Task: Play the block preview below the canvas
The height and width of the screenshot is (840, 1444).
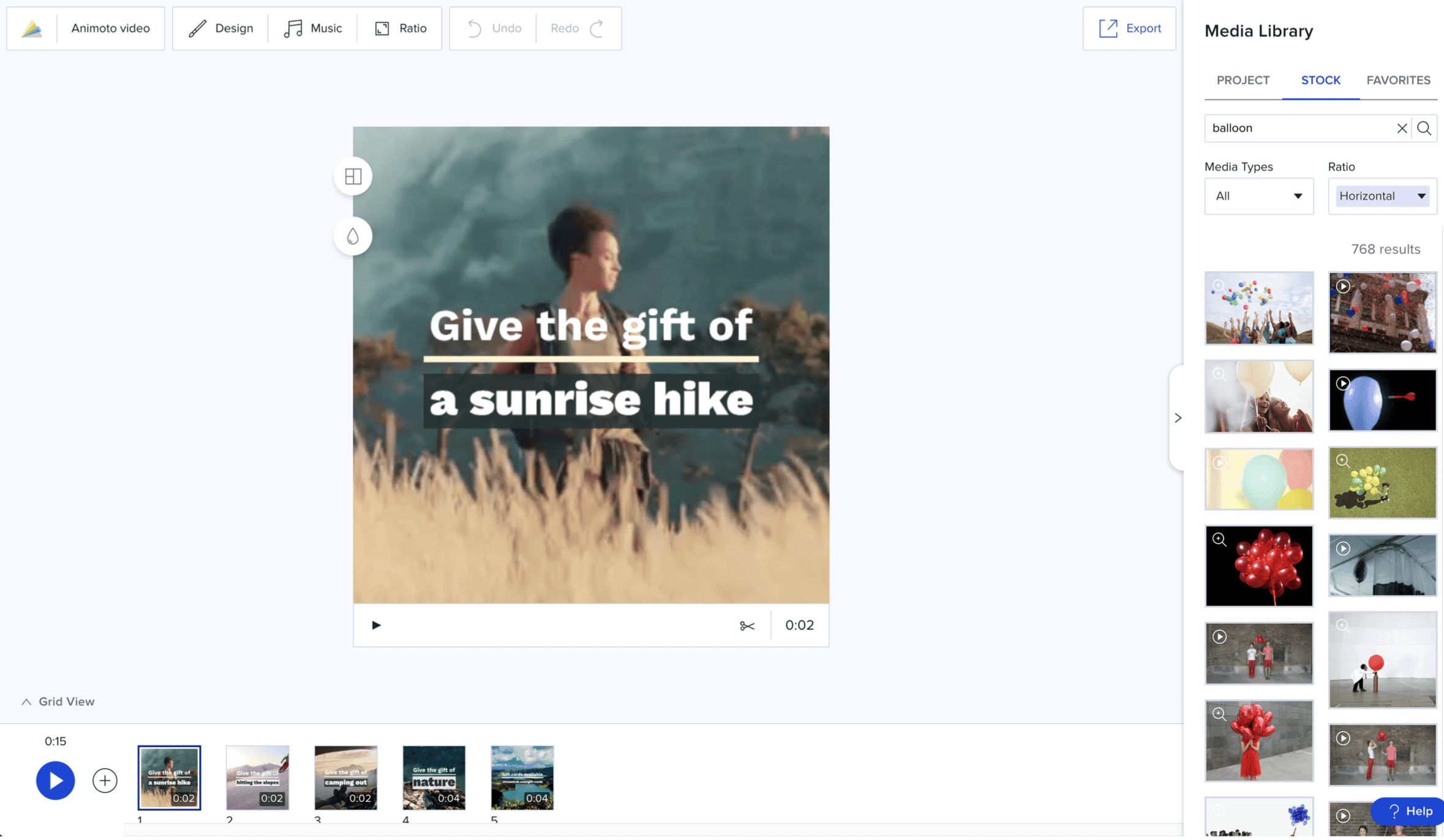Action: [376, 625]
